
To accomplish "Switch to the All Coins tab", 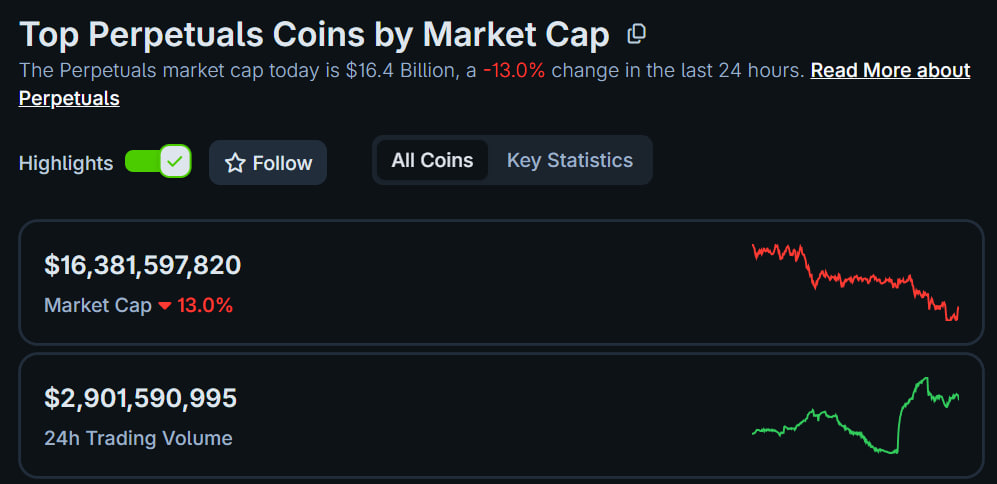I will click(432, 160).
